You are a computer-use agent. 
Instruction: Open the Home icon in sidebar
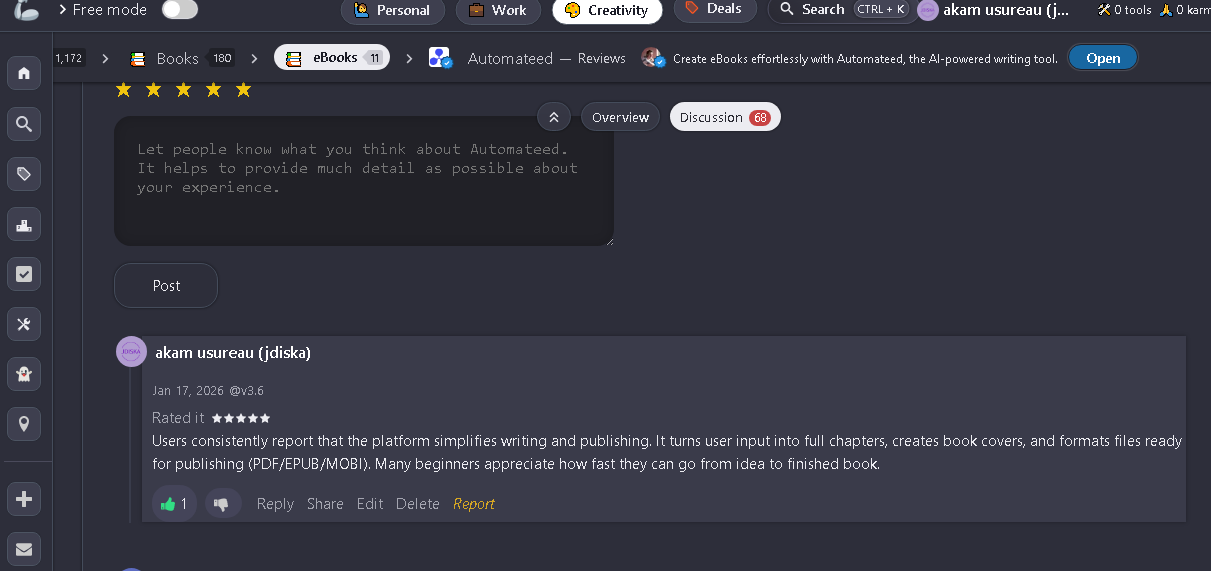[24, 74]
